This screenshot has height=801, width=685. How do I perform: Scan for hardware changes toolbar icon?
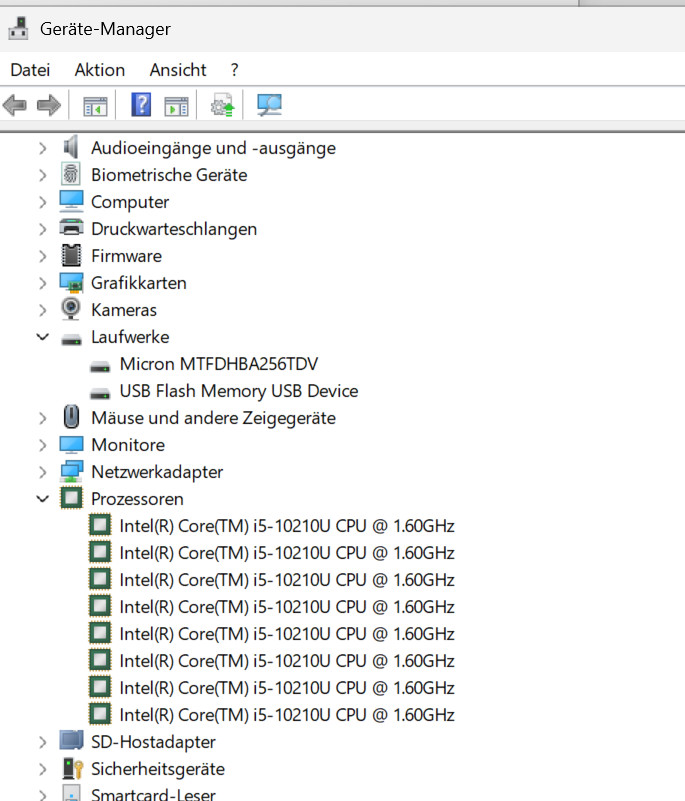point(269,105)
